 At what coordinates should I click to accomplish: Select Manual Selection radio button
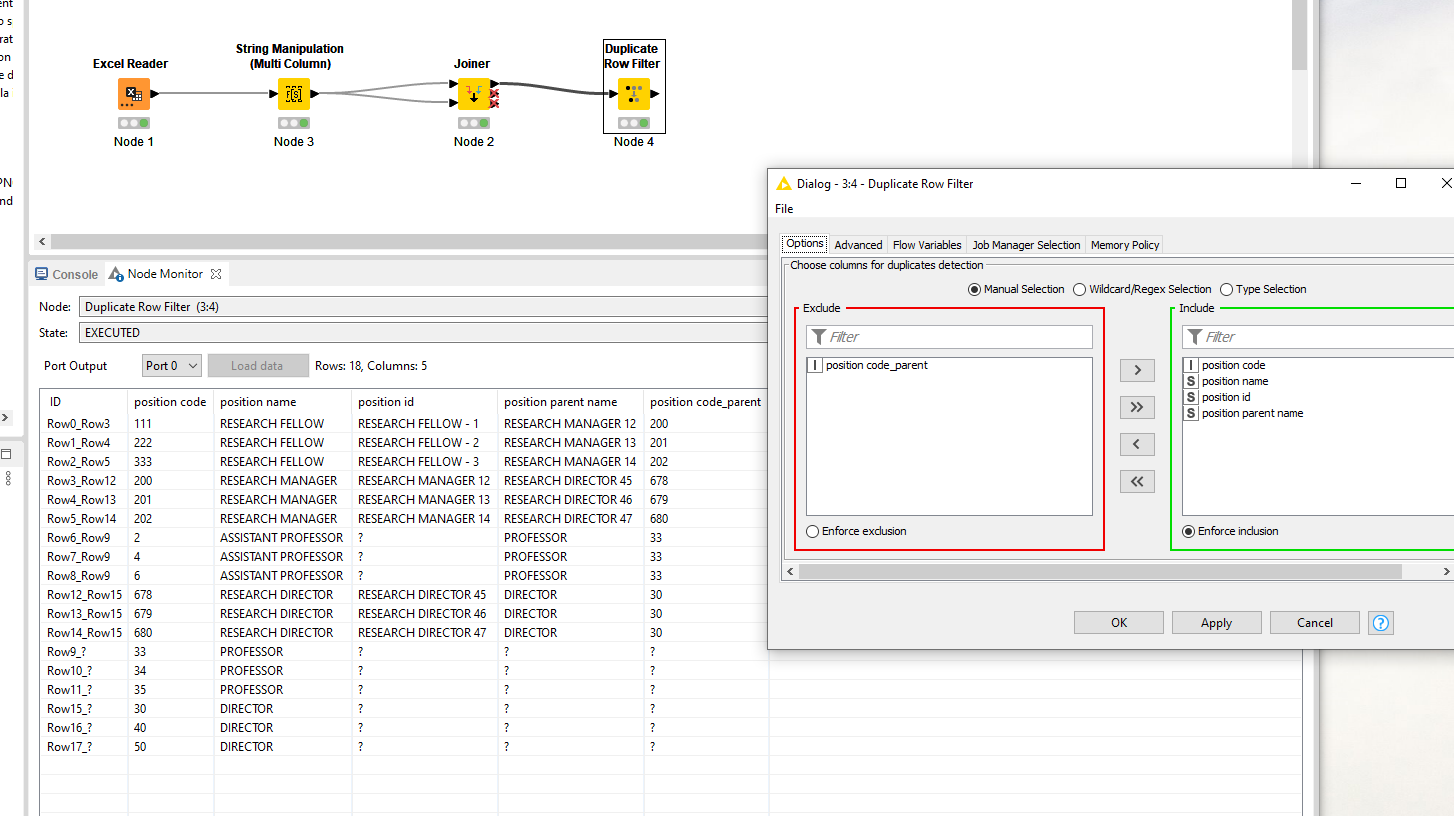click(x=974, y=289)
